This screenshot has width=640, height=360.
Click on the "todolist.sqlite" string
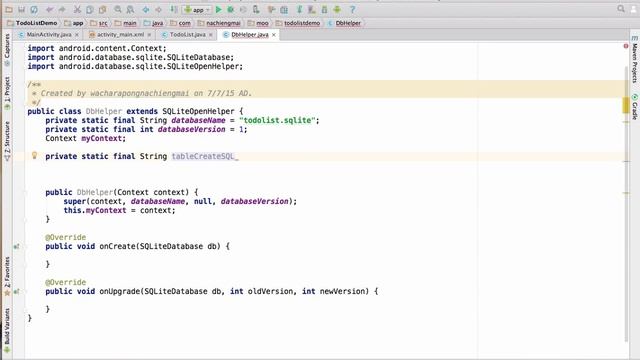277,120
